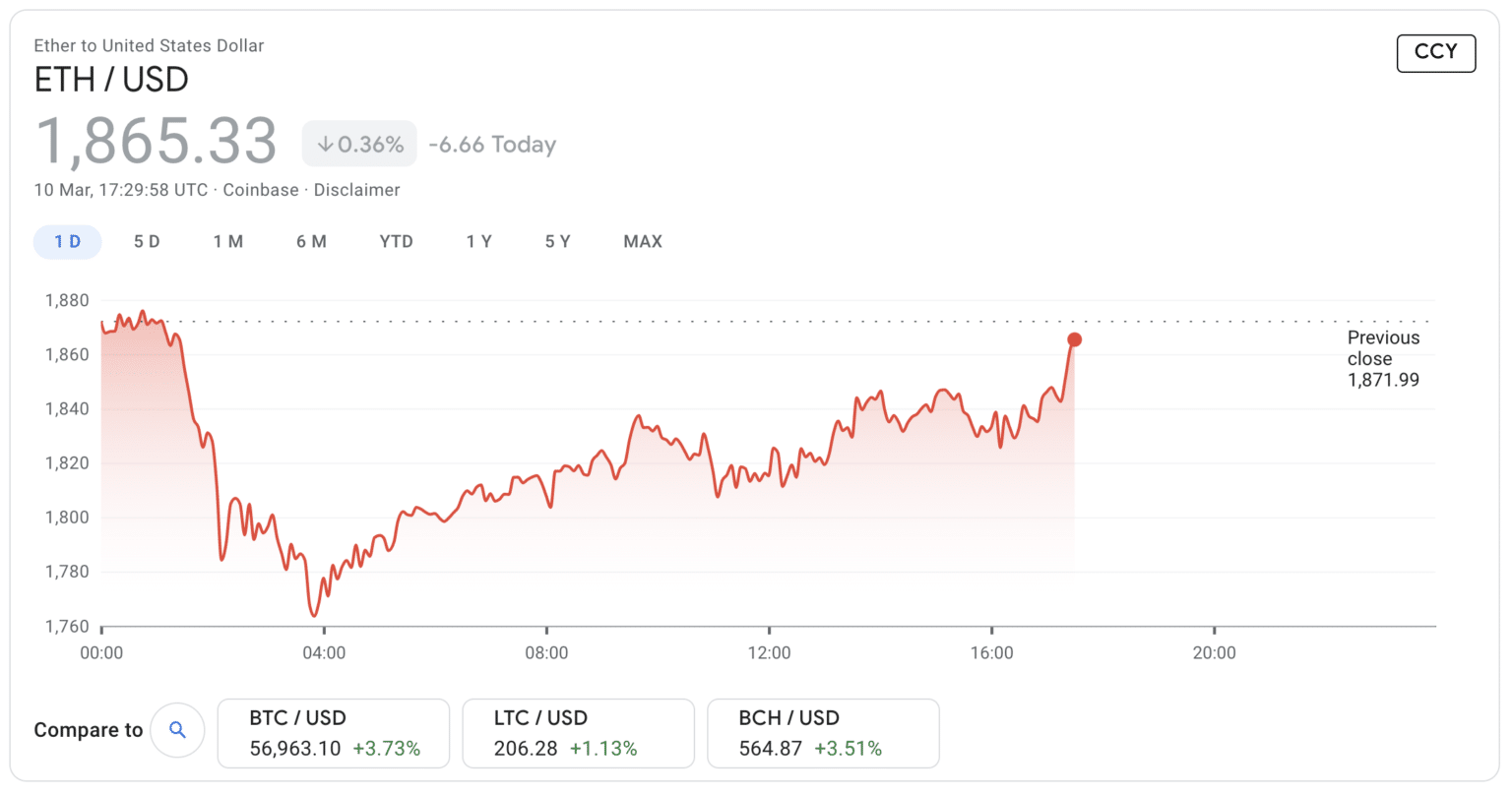
Task: Toggle the BCH / USD comparison card
Action: coord(822,732)
